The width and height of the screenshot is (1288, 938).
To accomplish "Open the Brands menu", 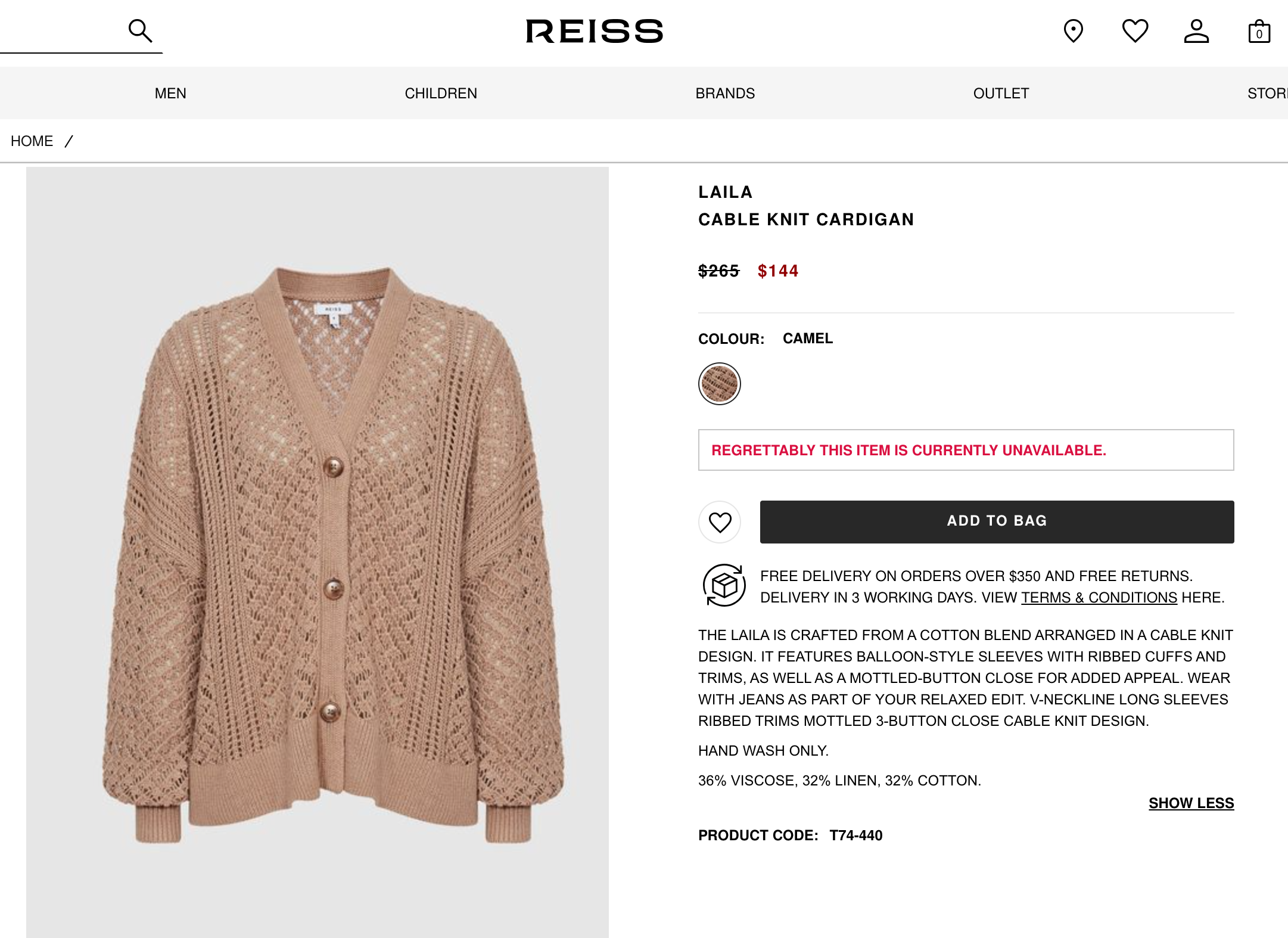I will click(x=725, y=94).
